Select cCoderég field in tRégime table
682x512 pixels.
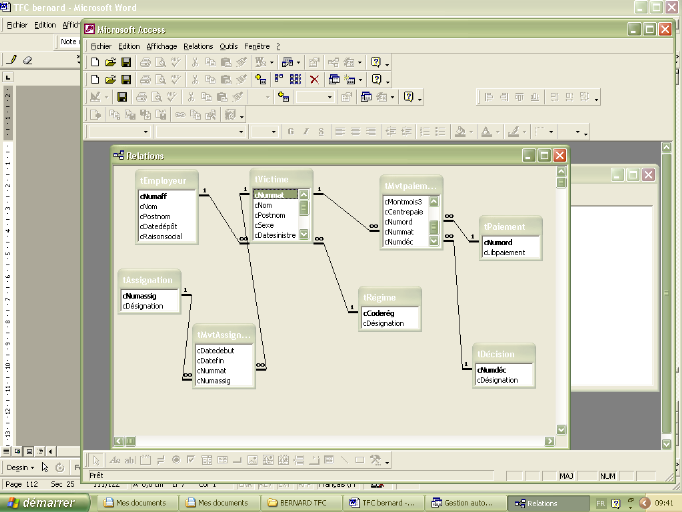(x=378, y=313)
